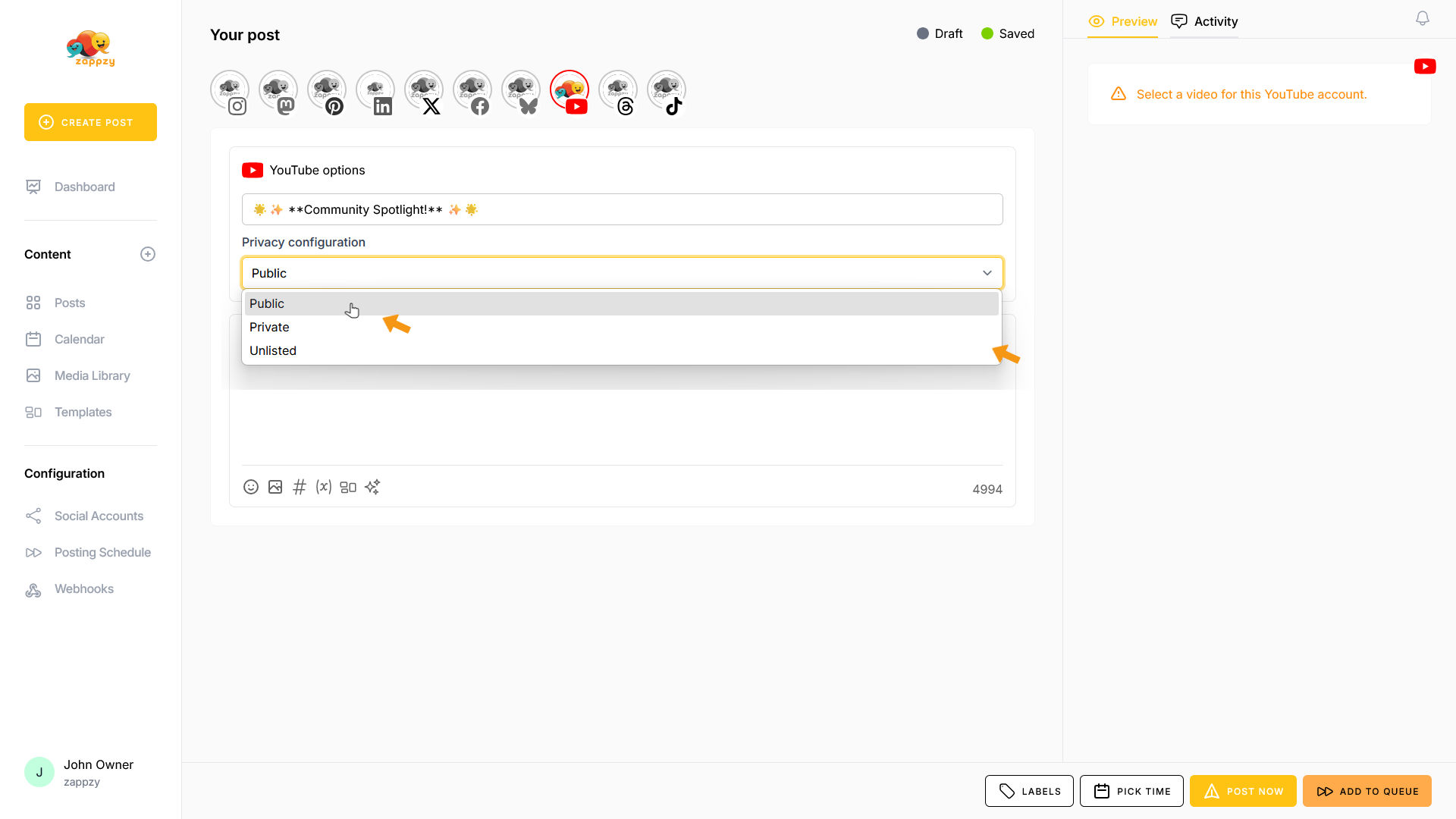Click the Add to Queue button
The height and width of the screenshot is (819, 1456).
pos(1367,791)
